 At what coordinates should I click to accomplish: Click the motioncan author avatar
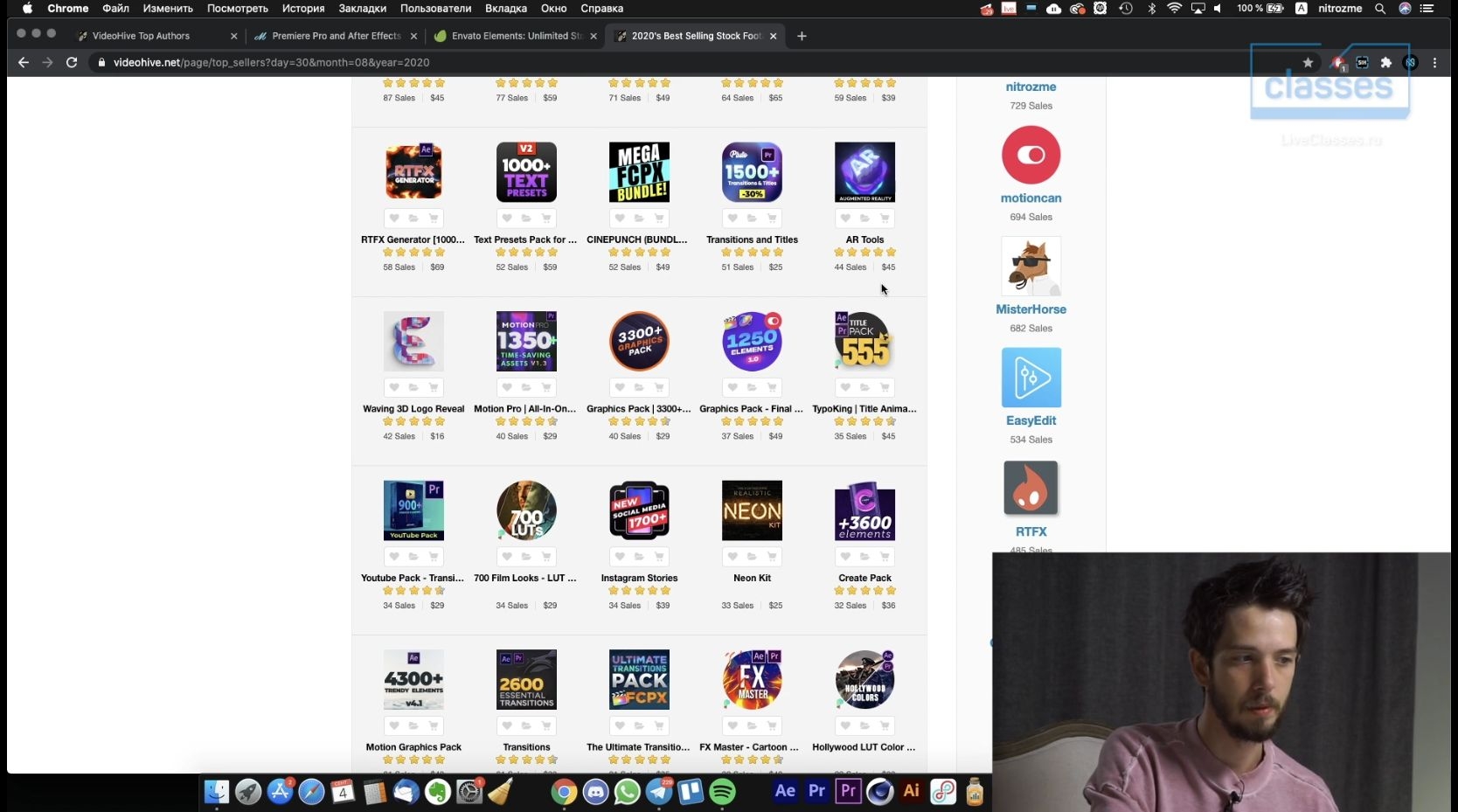(x=1031, y=155)
